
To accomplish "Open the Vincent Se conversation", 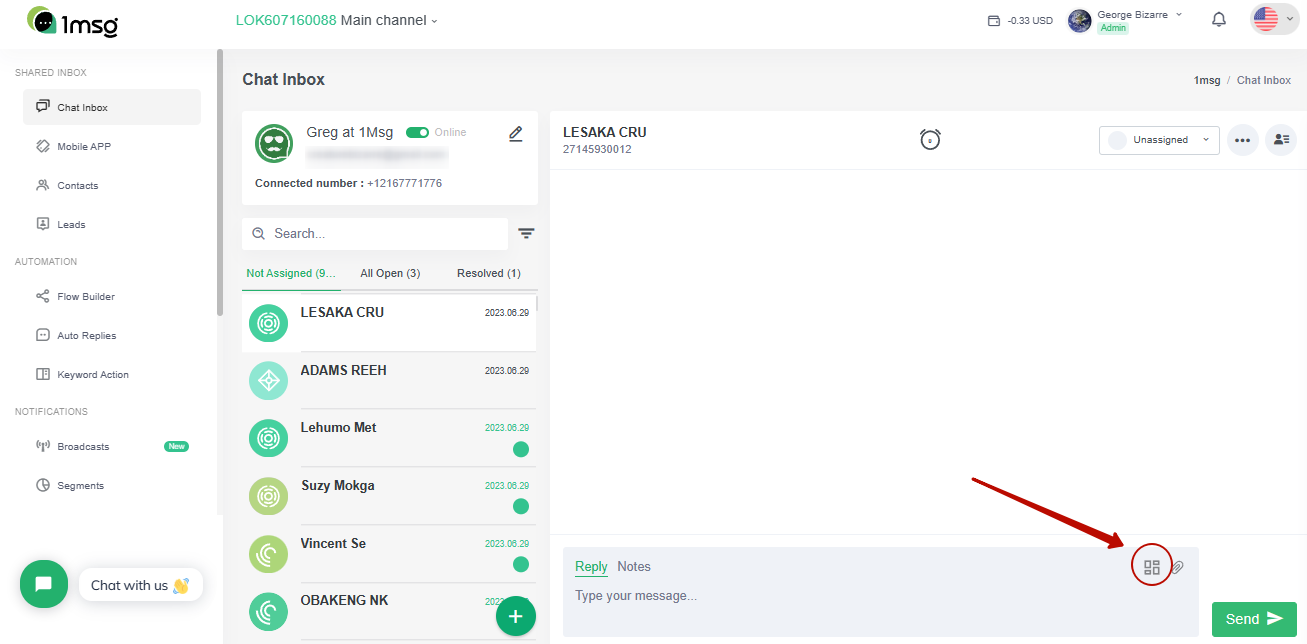I will pyautogui.click(x=389, y=554).
